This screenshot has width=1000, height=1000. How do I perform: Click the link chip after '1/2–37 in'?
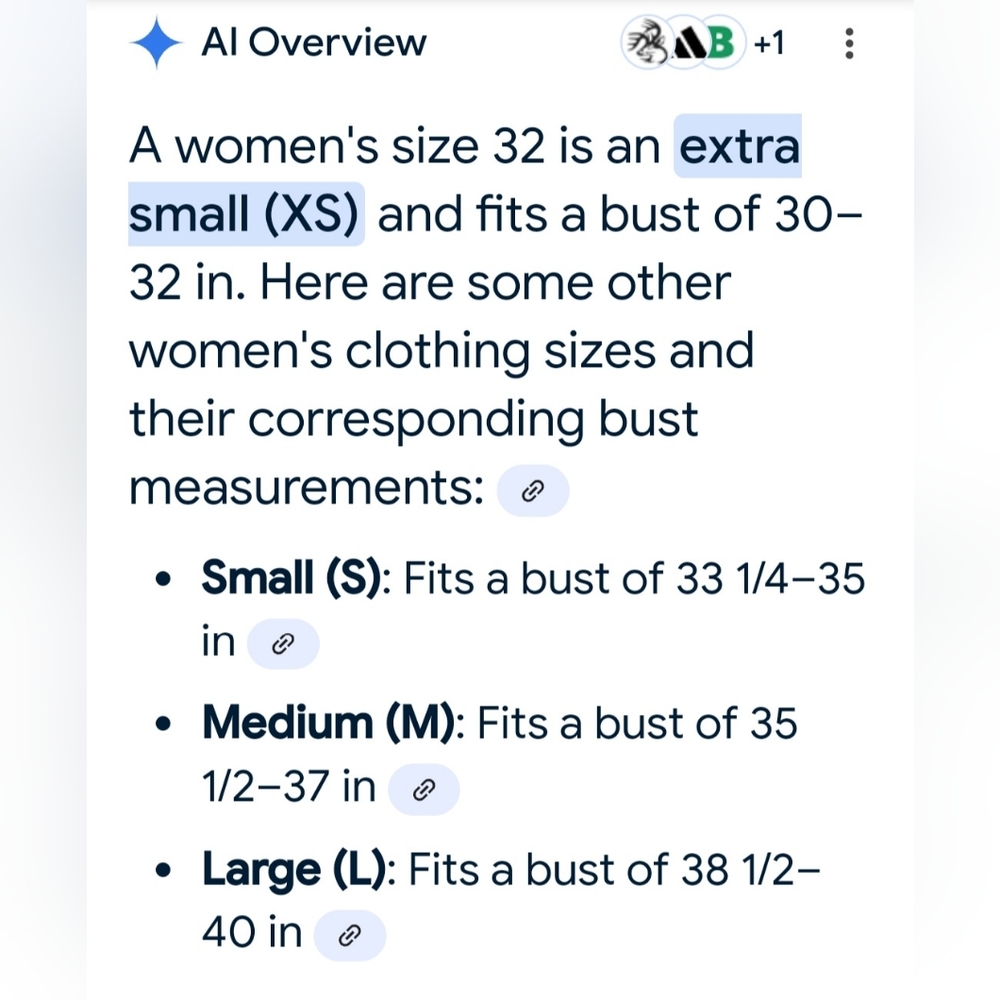(423, 790)
